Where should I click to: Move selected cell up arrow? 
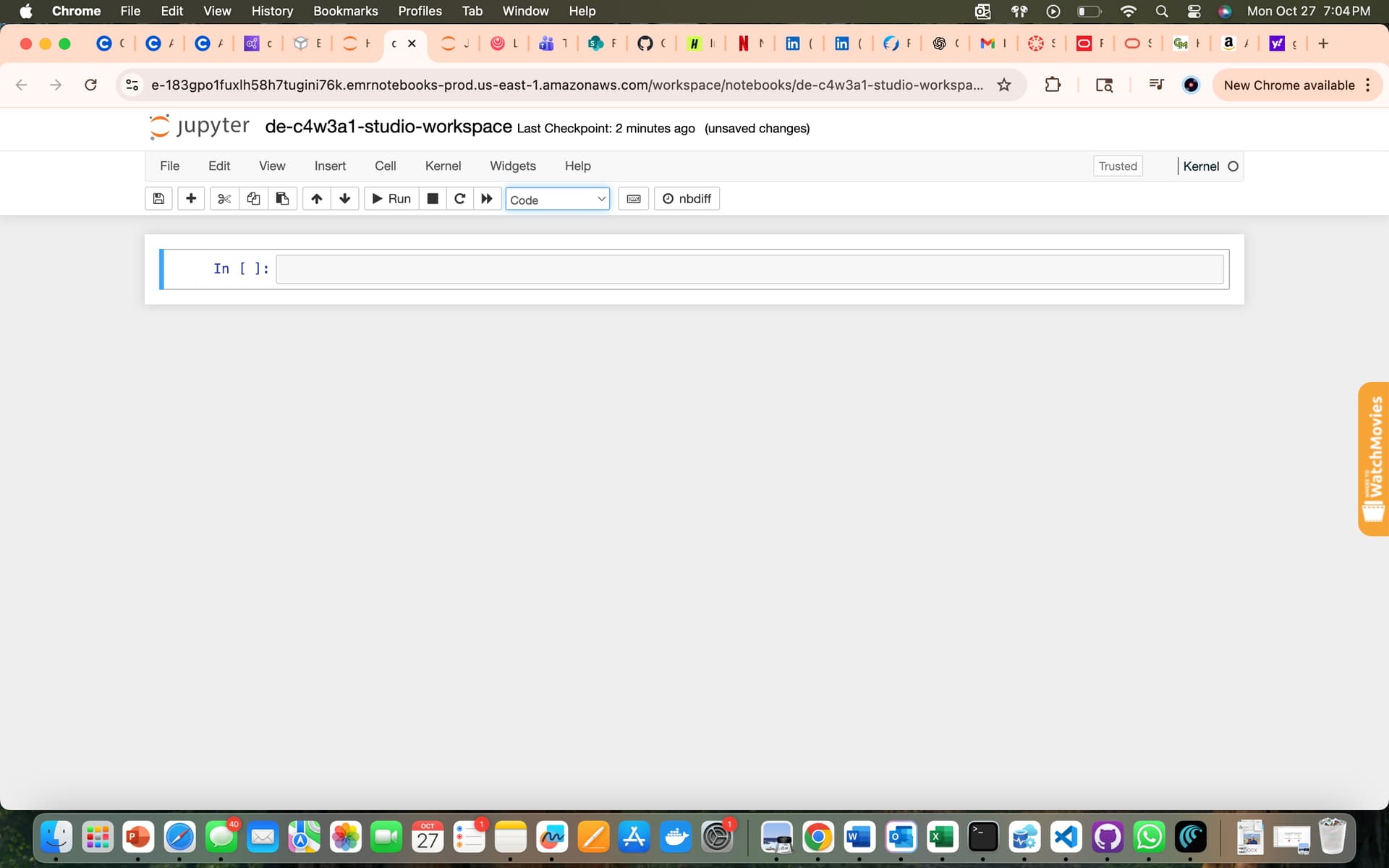pyautogui.click(x=317, y=198)
